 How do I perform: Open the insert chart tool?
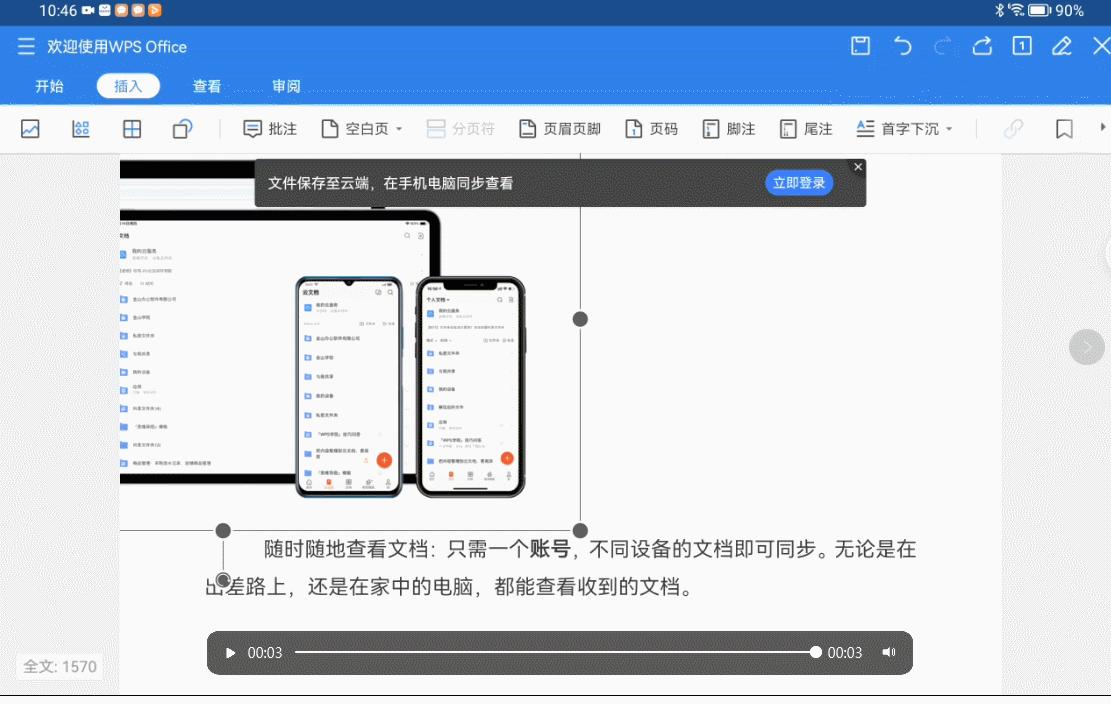81,128
